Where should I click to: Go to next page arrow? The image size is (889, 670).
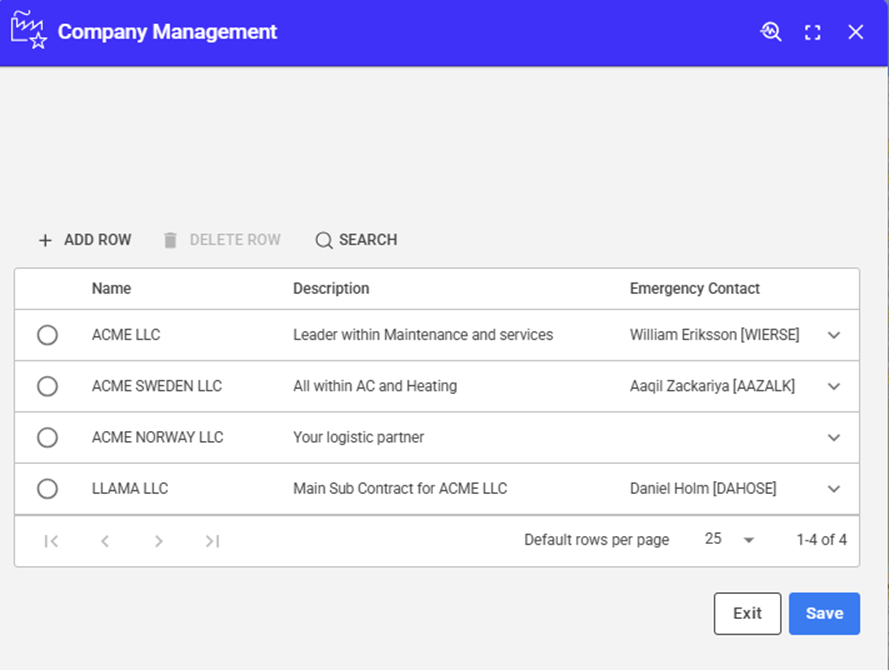coord(158,541)
